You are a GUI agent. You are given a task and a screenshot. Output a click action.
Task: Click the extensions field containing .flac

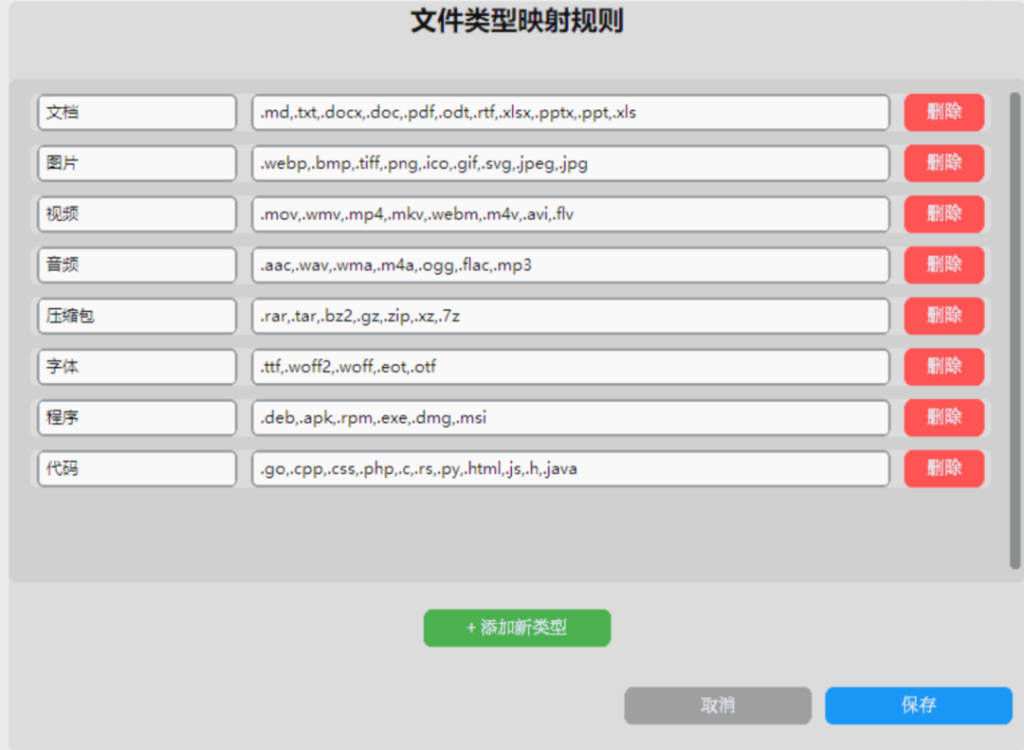(570, 265)
